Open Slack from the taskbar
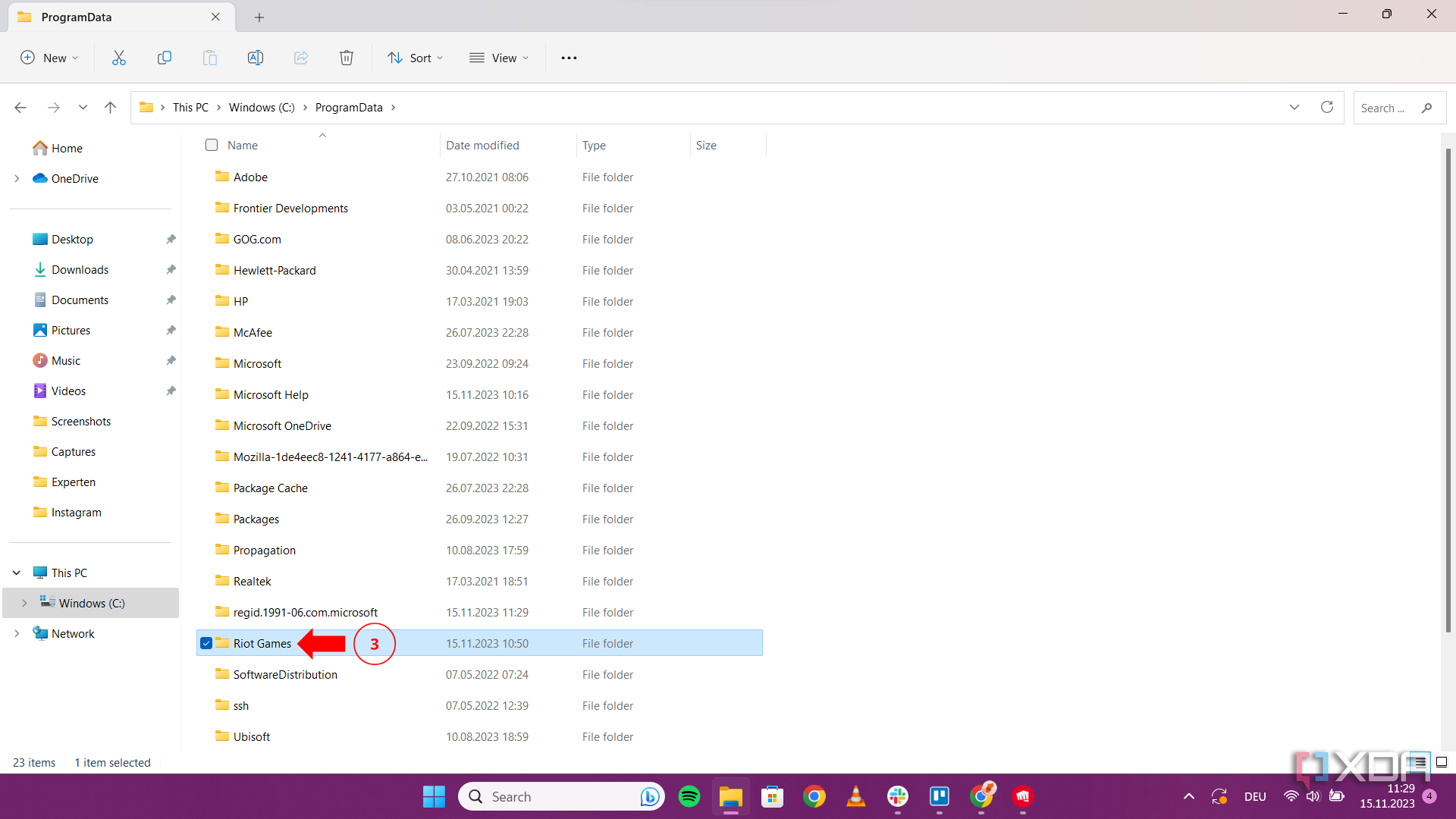The height and width of the screenshot is (819, 1456). coord(898,796)
